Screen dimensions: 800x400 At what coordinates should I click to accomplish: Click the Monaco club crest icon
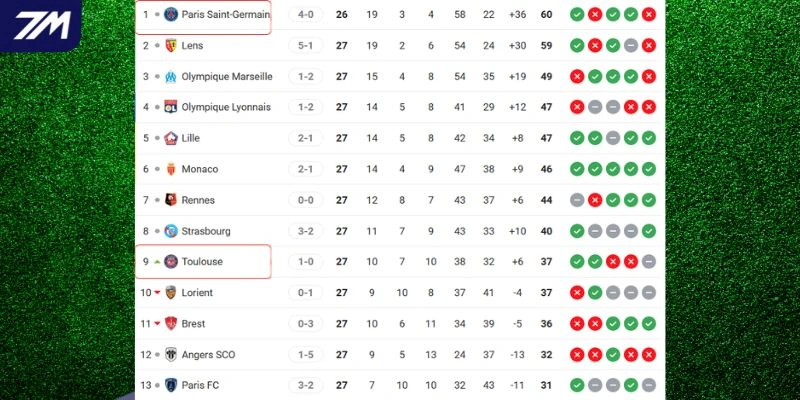pos(171,170)
